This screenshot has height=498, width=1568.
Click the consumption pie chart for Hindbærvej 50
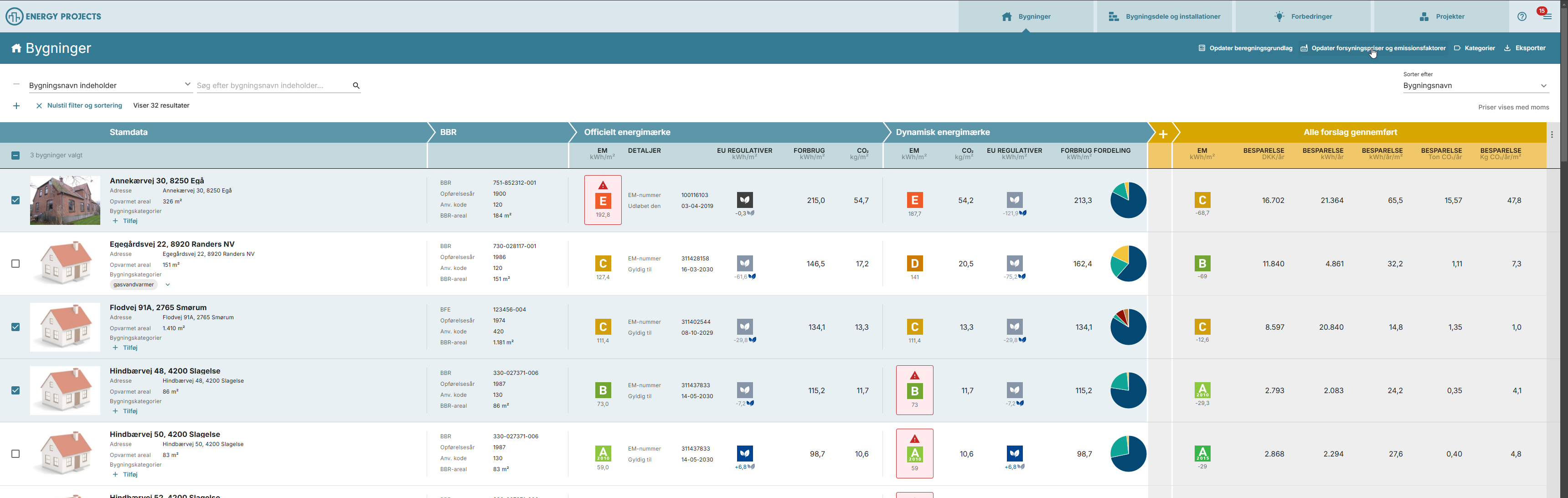point(1128,454)
